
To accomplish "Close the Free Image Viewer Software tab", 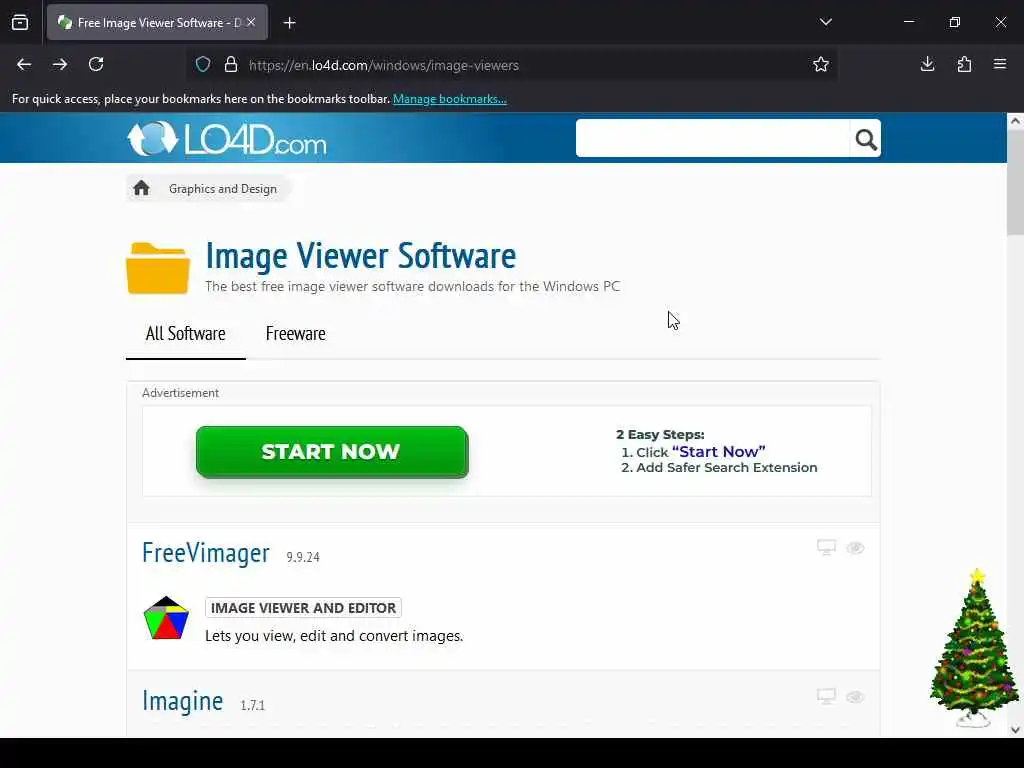I will pos(251,22).
